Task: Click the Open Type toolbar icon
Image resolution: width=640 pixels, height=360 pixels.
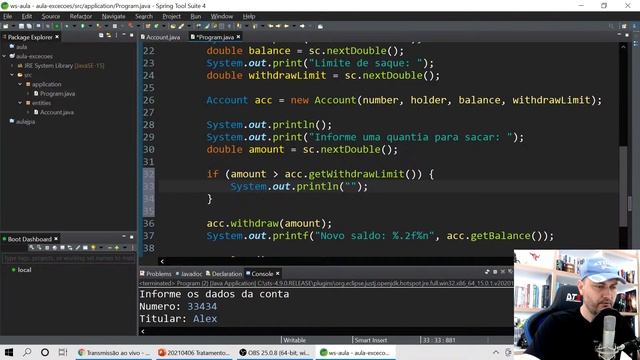Action: 173,26
